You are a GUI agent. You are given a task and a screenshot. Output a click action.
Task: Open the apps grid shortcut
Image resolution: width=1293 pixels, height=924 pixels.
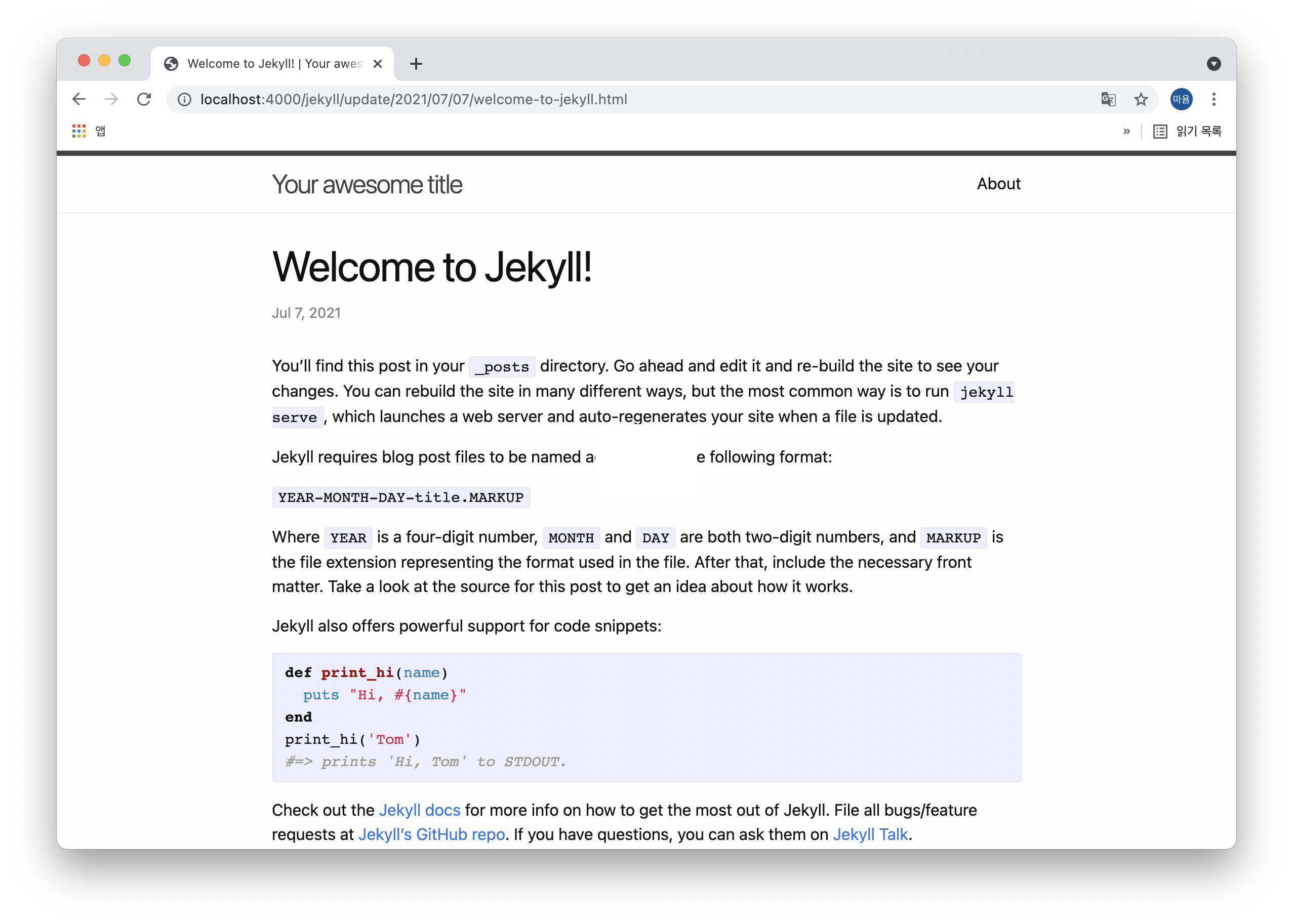[79, 132]
